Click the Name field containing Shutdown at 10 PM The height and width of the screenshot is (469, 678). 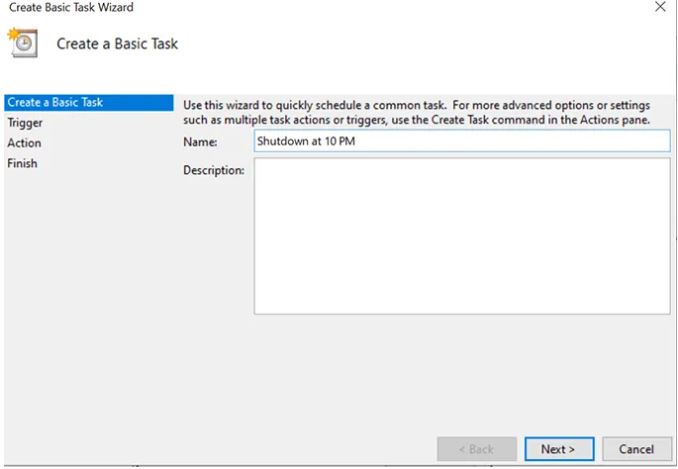(461, 141)
